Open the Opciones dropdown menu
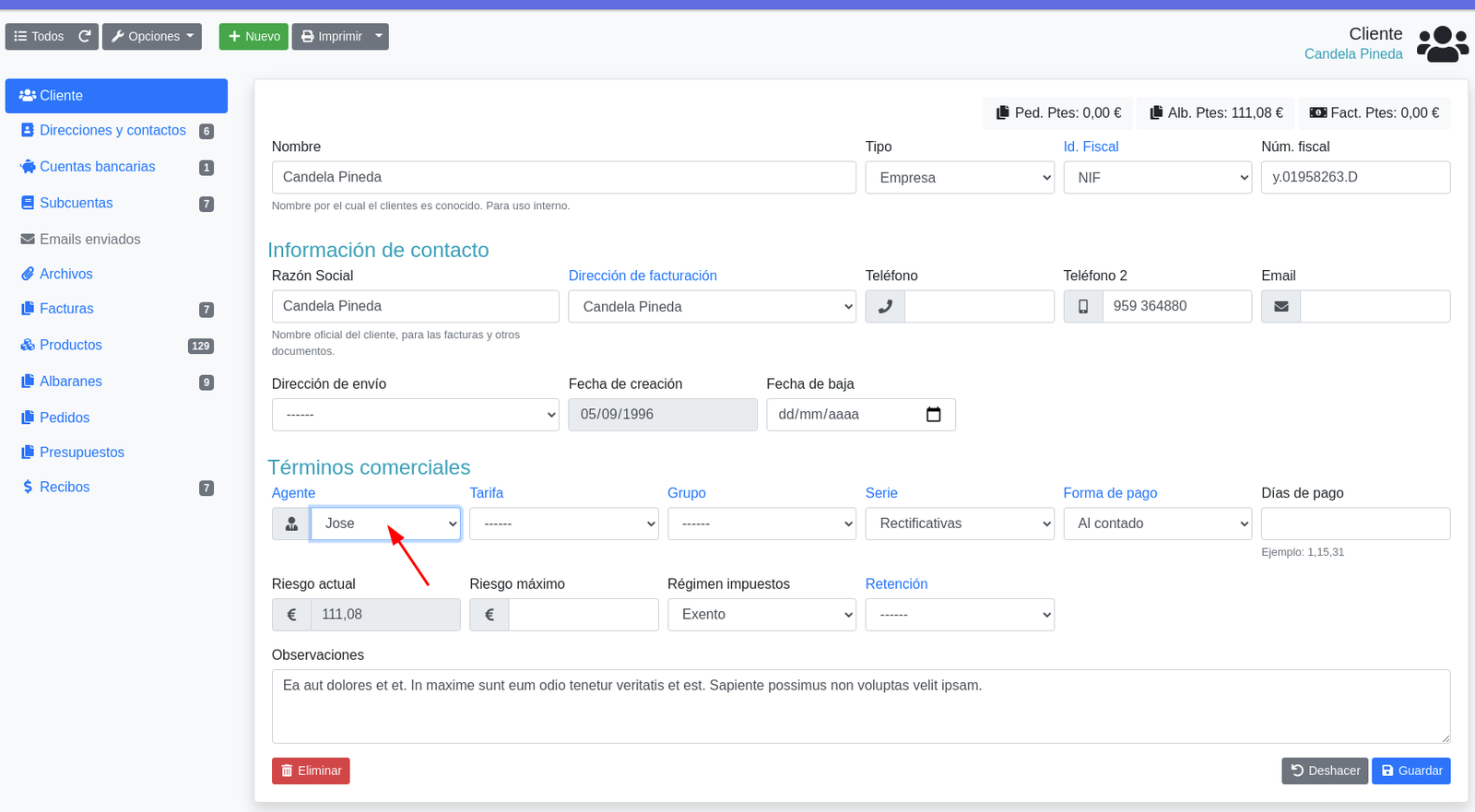This screenshot has width=1475, height=812. point(152,36)
